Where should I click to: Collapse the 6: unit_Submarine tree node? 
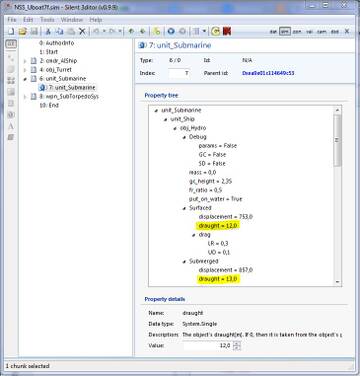[25, 79]
